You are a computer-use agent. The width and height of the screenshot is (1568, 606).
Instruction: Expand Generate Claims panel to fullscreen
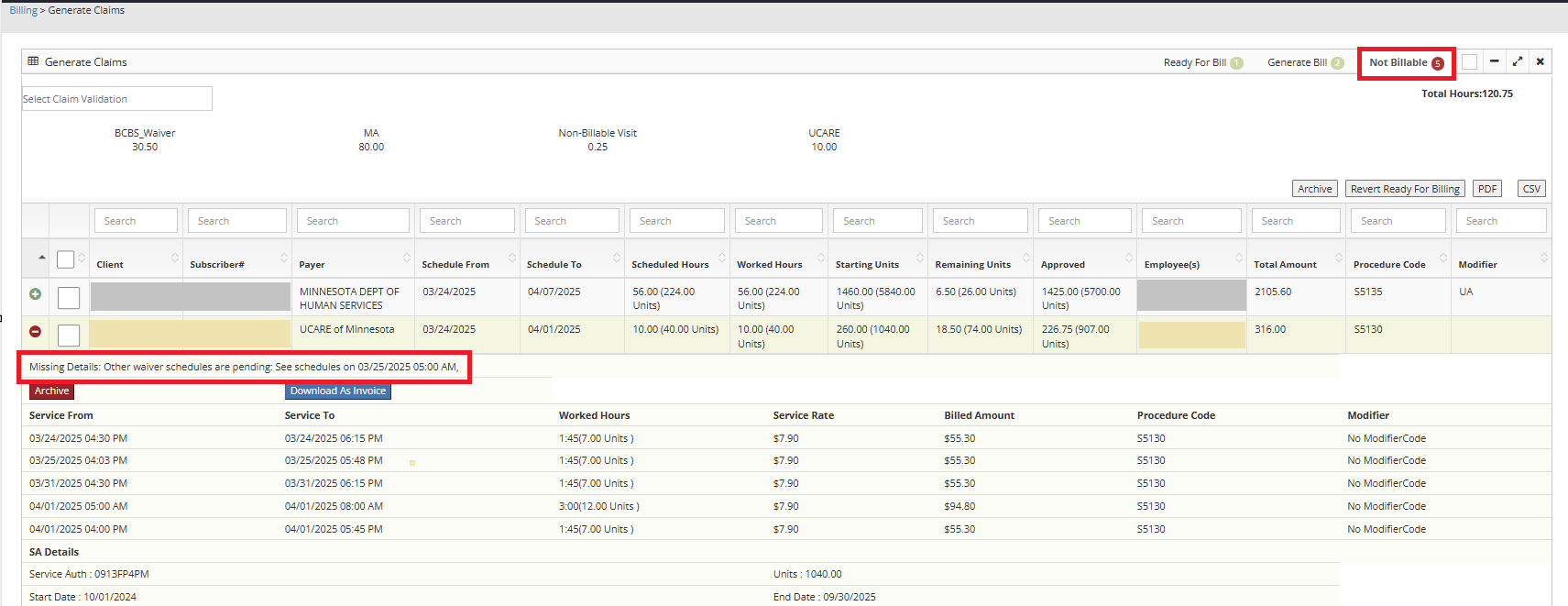click(x=1518, y=61)
